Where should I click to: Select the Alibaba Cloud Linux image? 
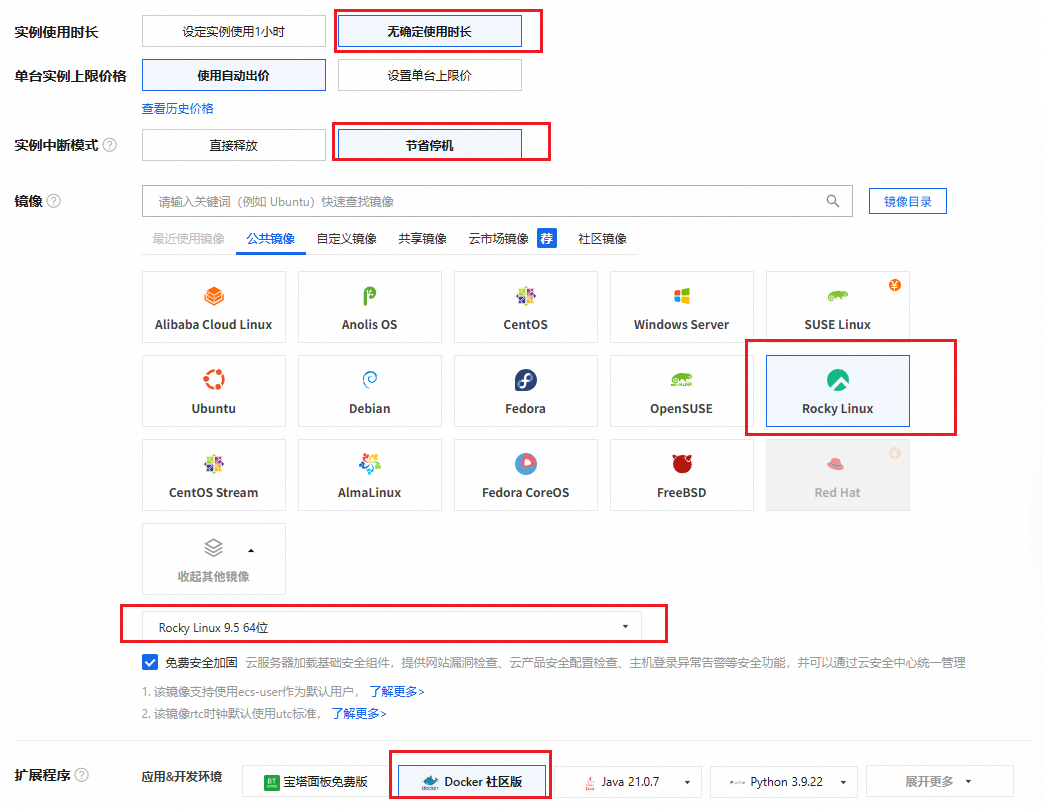(213, 307)
